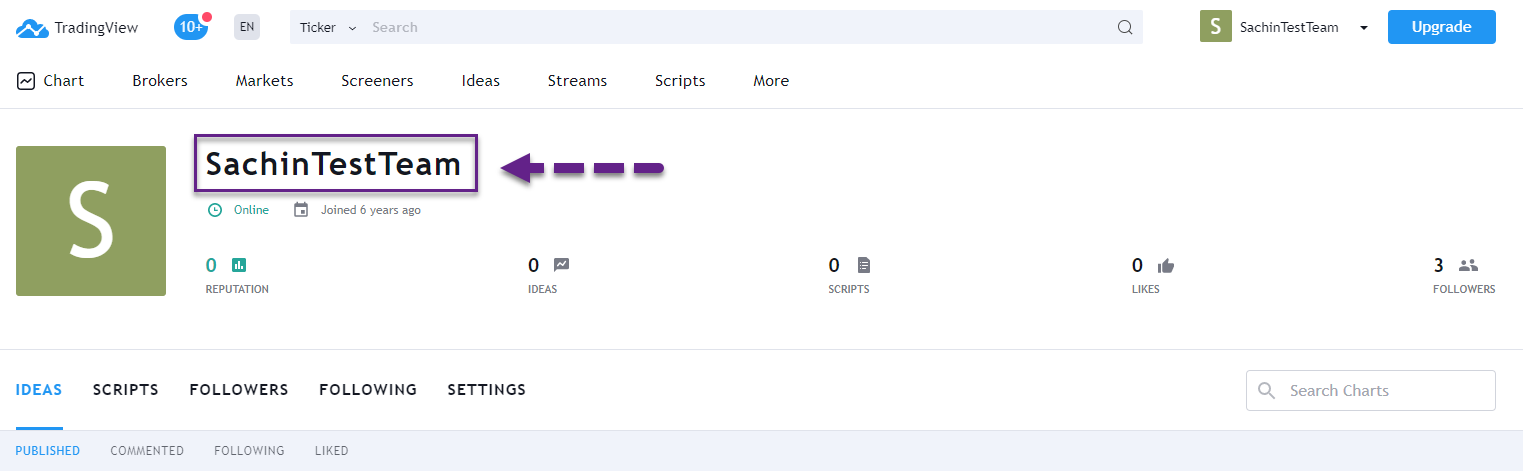Open the Brokers menu
The width and height of the screenshot is (1523, 472).
pos(160,81)
